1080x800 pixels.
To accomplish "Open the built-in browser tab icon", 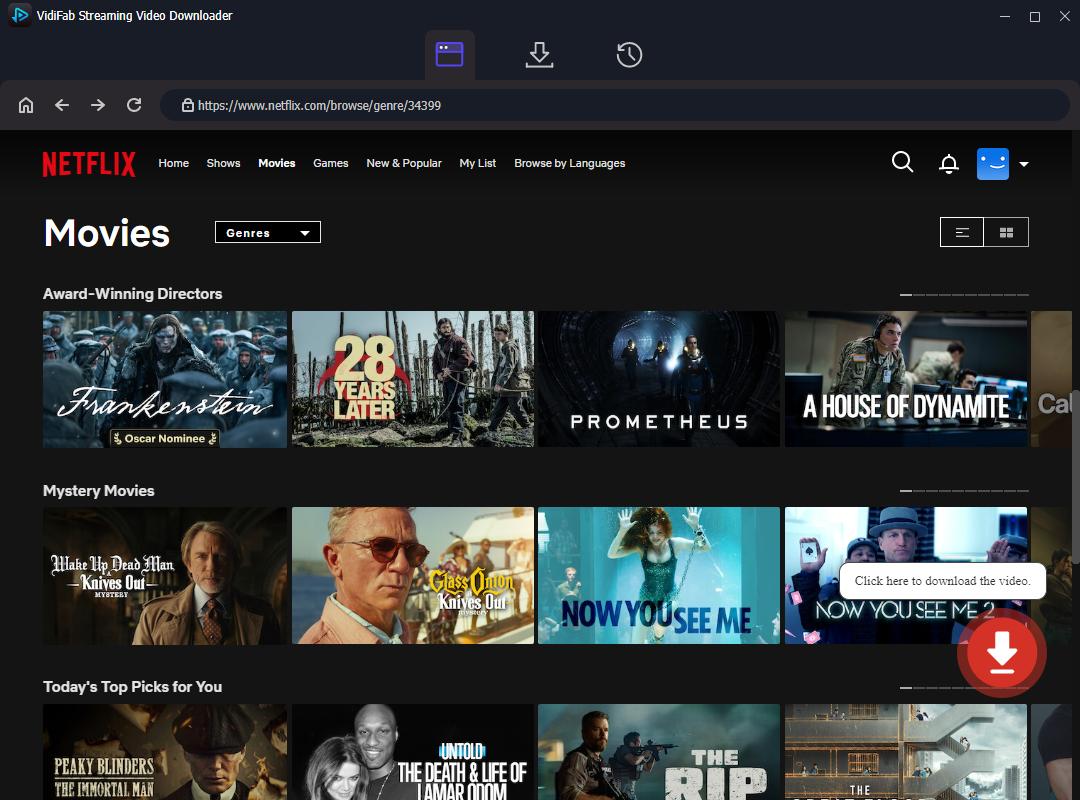I will [451, 55].
